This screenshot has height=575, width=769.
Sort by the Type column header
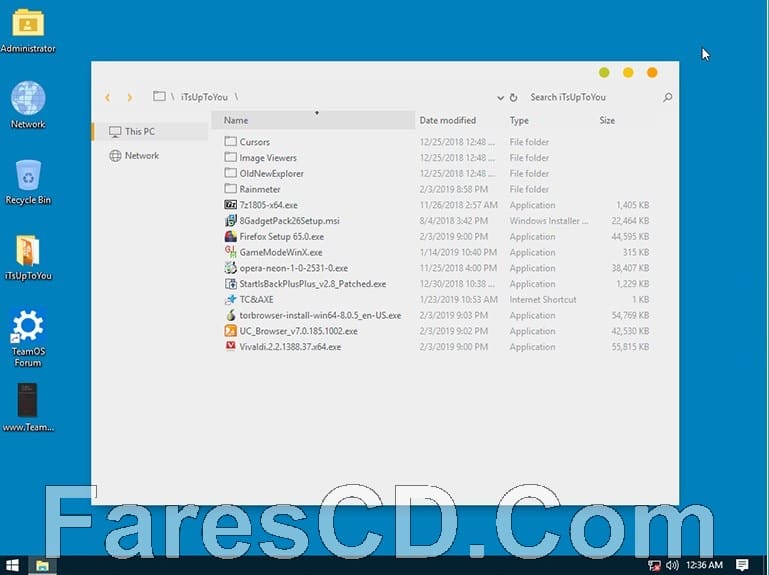point(519,120)
